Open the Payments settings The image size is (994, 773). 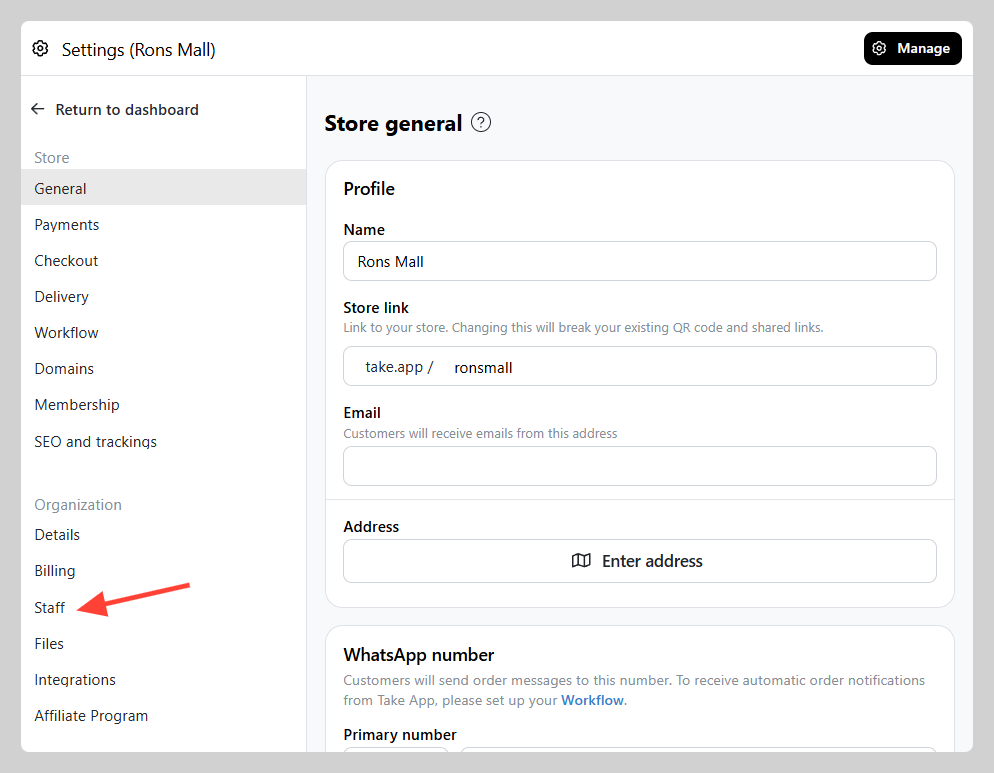click(67, 224)
